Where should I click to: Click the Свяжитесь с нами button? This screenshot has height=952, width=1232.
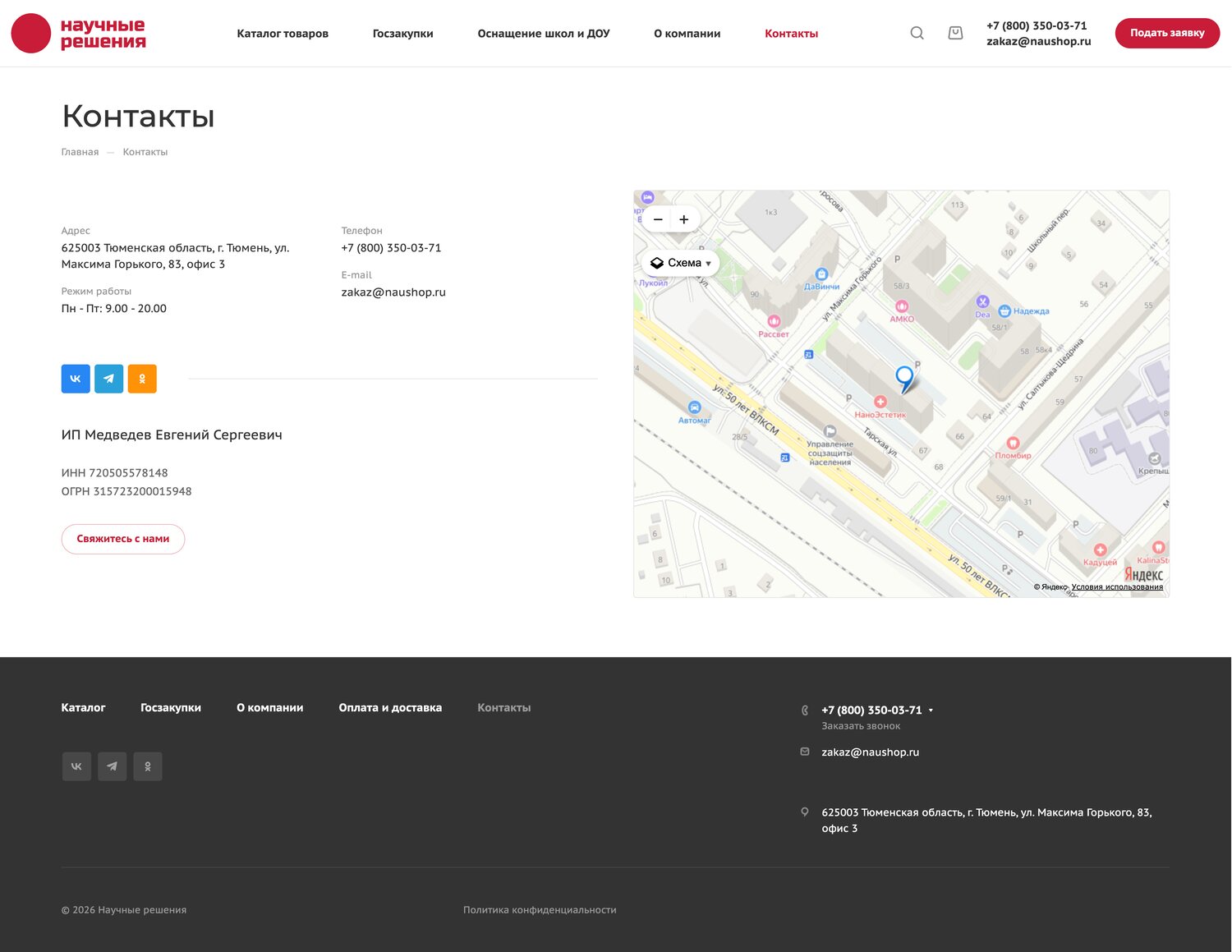[123, 539]
